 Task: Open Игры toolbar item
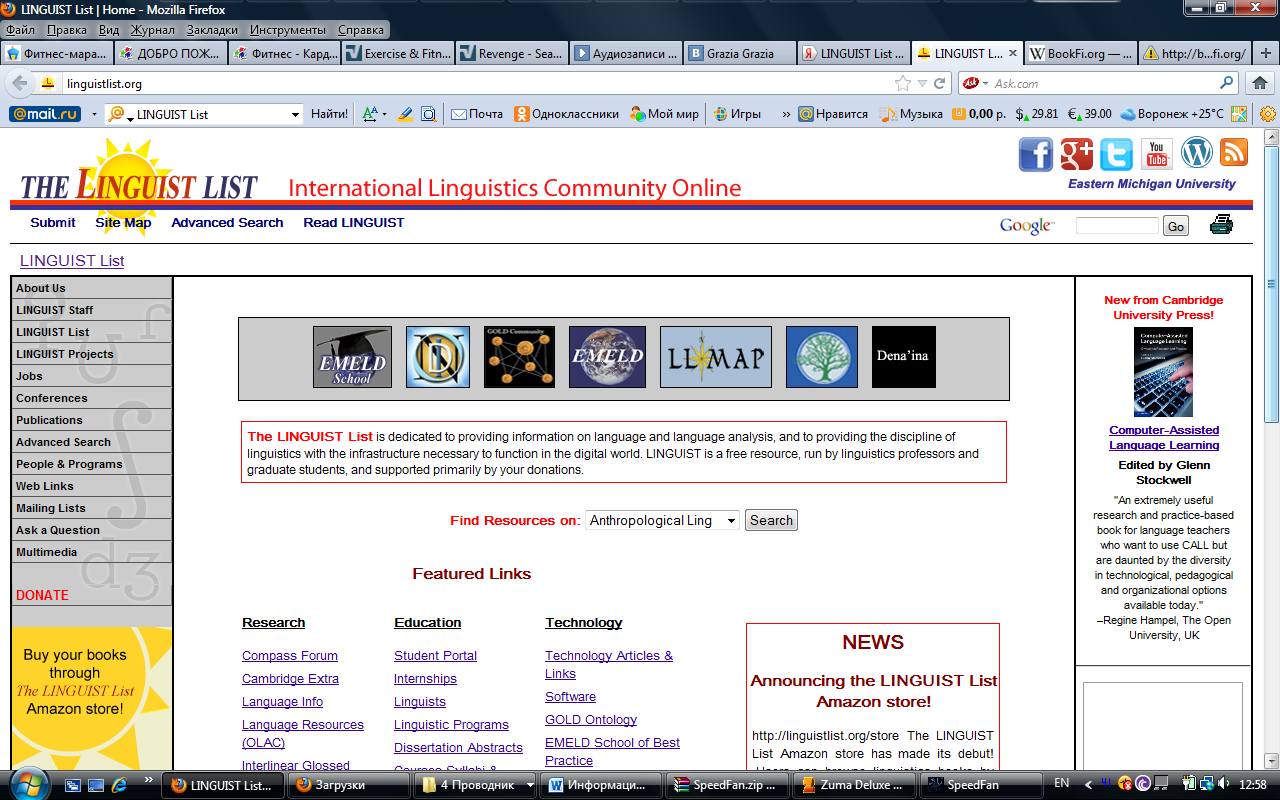[737, 114]
